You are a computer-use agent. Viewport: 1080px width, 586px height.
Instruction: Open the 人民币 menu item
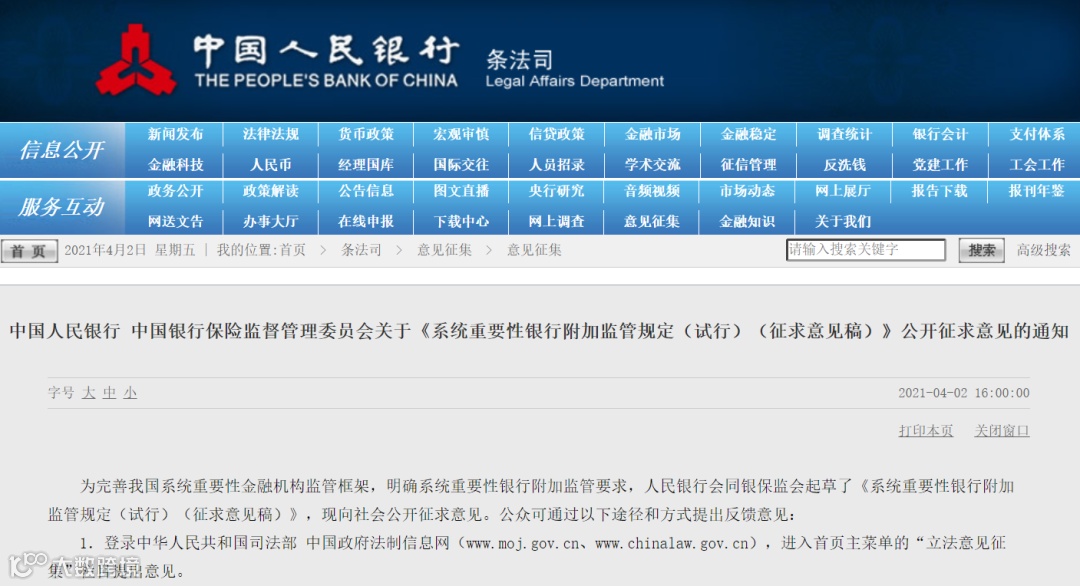pyautogui.click(x=271, y=165)
